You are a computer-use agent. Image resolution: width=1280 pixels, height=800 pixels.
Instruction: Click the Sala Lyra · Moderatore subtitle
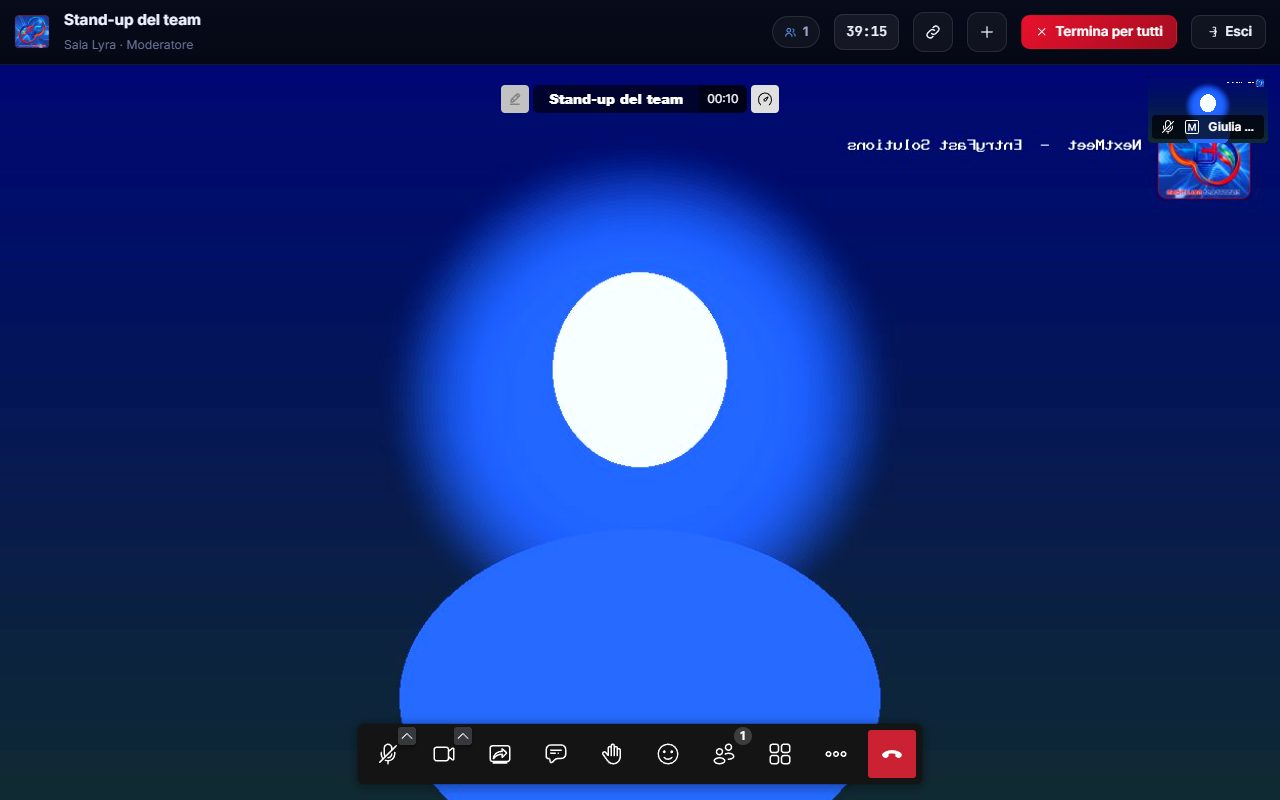click(129, 45)
